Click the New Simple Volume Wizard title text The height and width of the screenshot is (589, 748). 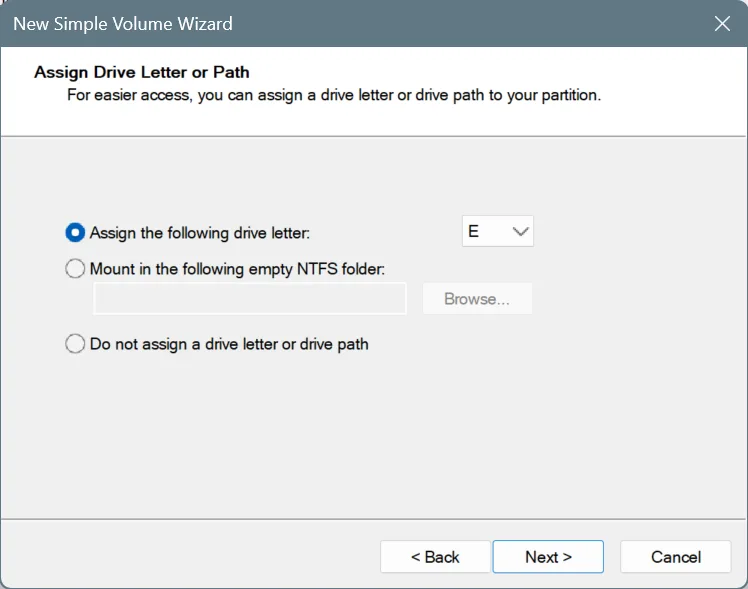[123, 24]
